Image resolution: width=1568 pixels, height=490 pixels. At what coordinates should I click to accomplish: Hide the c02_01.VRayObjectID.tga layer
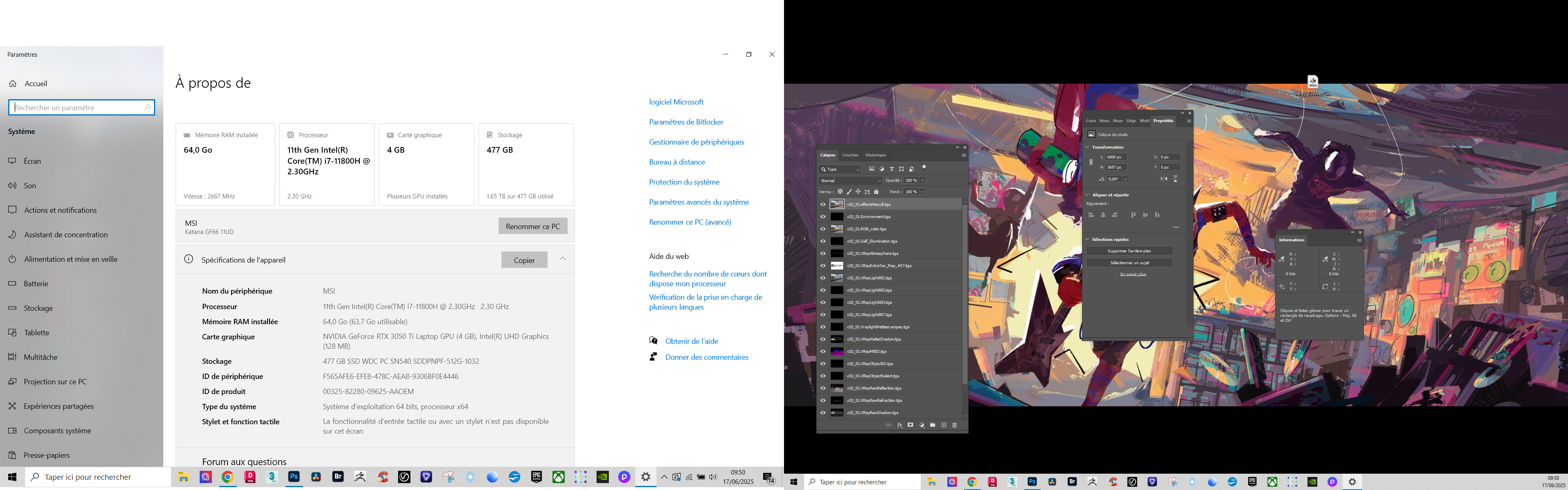[x=823, y=363]
